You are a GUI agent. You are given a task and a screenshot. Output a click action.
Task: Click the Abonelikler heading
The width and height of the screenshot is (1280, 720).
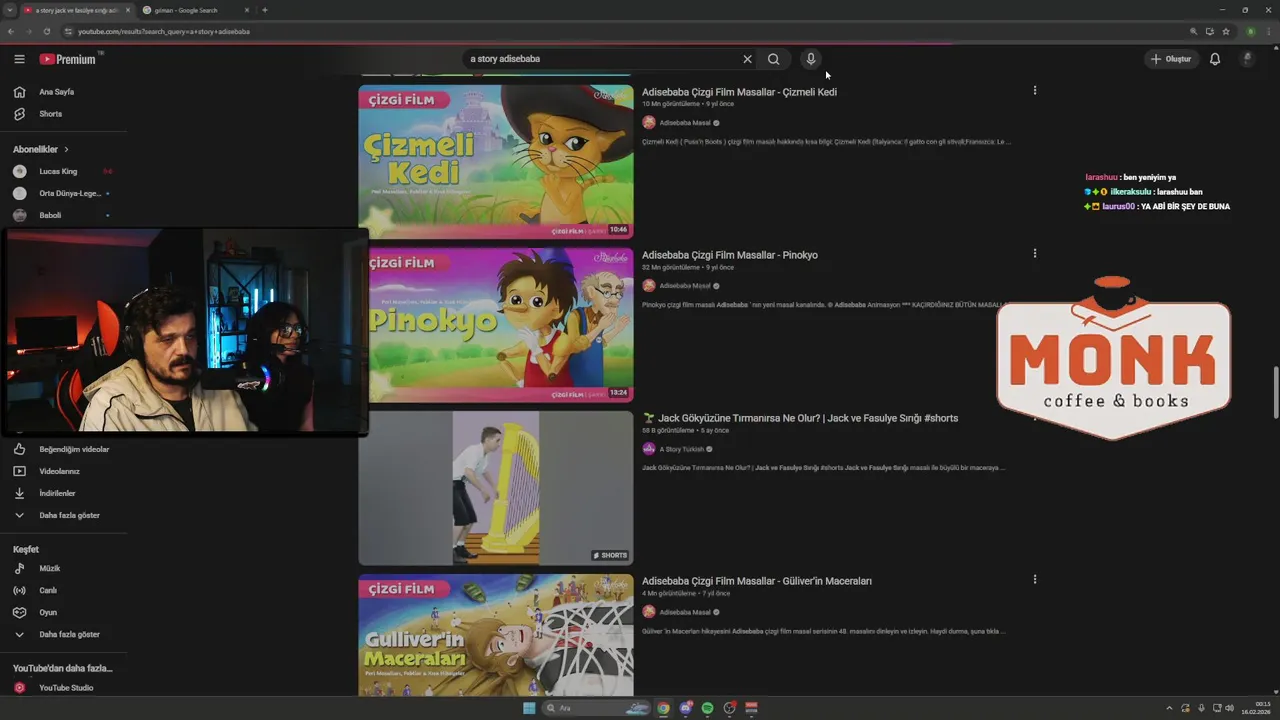35,149
